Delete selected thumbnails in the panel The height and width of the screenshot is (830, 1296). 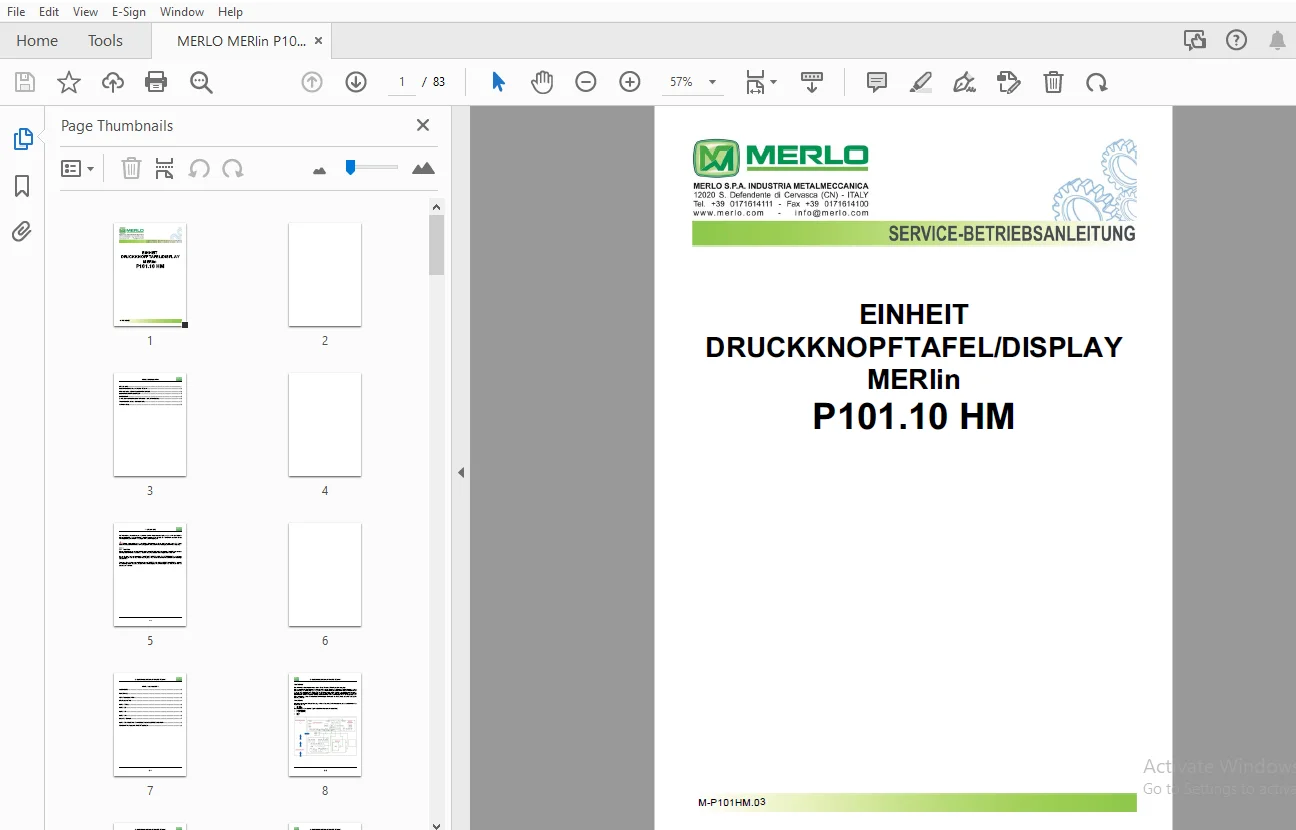pyautogui.click(x=131, y=168)
